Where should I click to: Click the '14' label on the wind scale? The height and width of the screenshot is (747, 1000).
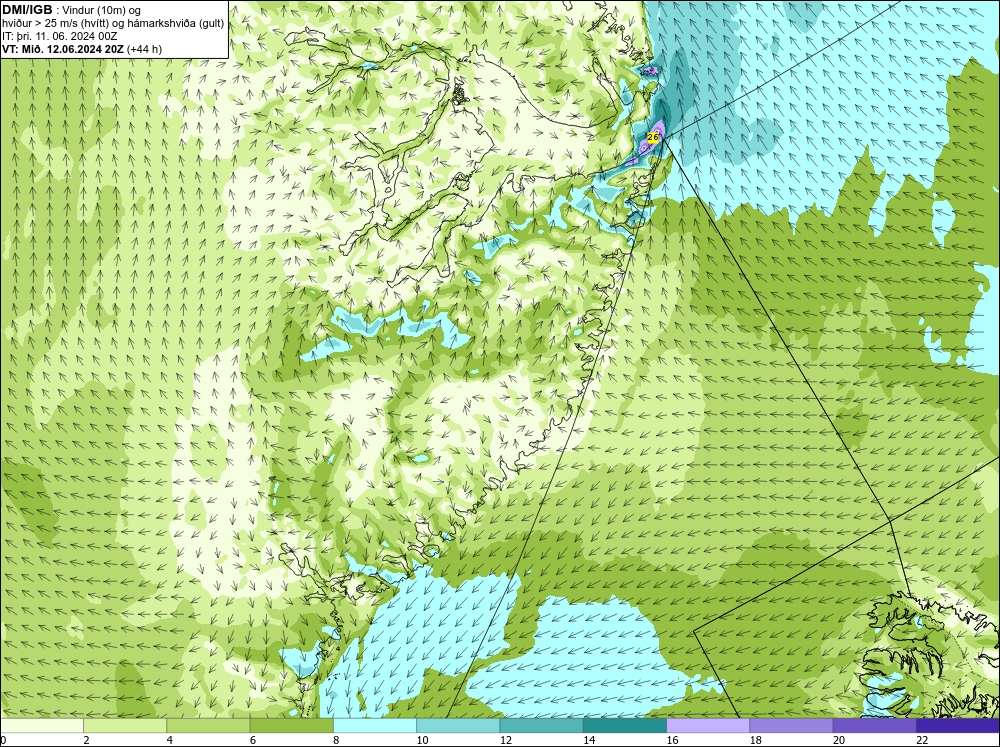[x=588, y=740]
